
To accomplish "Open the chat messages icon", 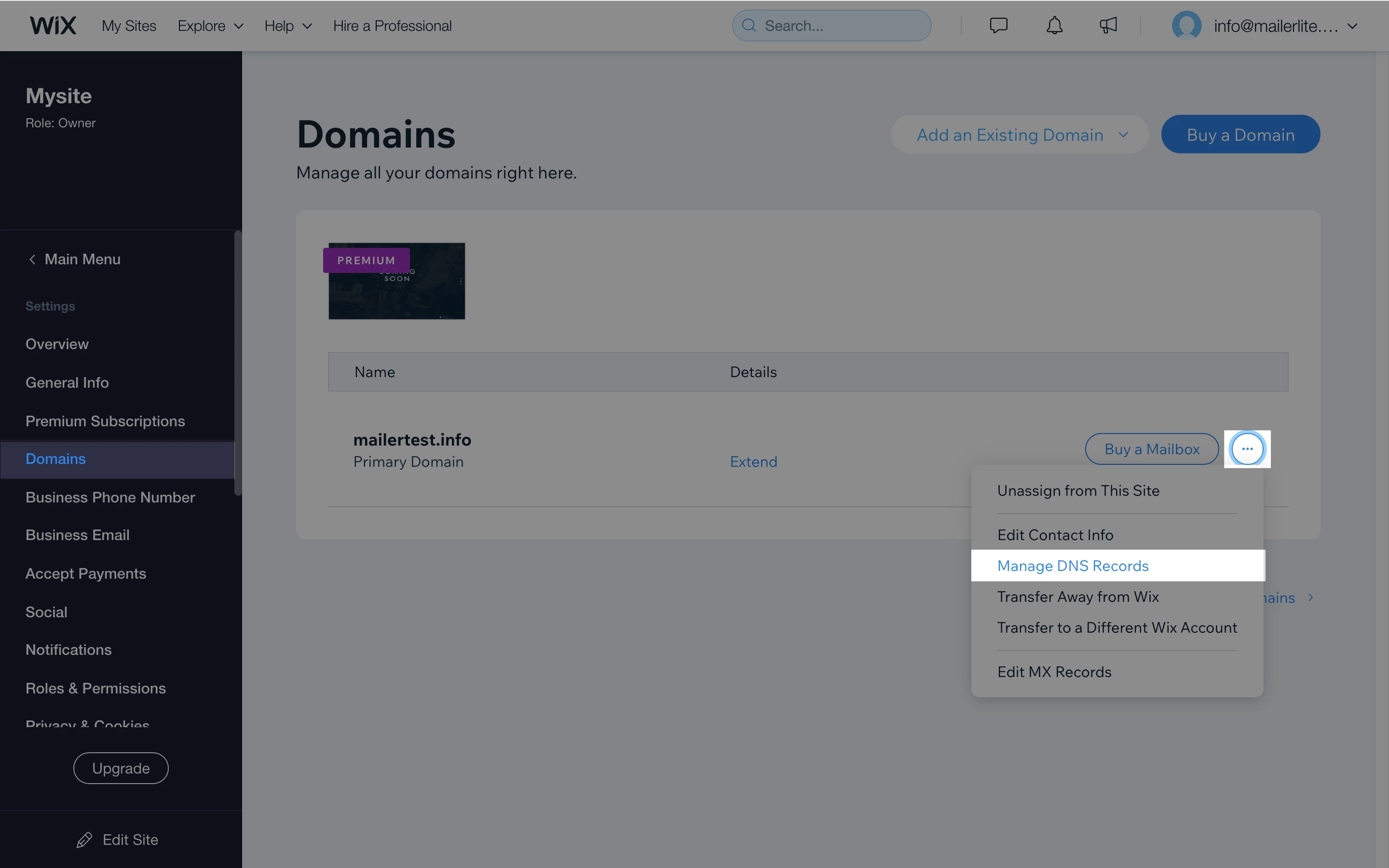I will pyautogui.click(x=998, y=26).
